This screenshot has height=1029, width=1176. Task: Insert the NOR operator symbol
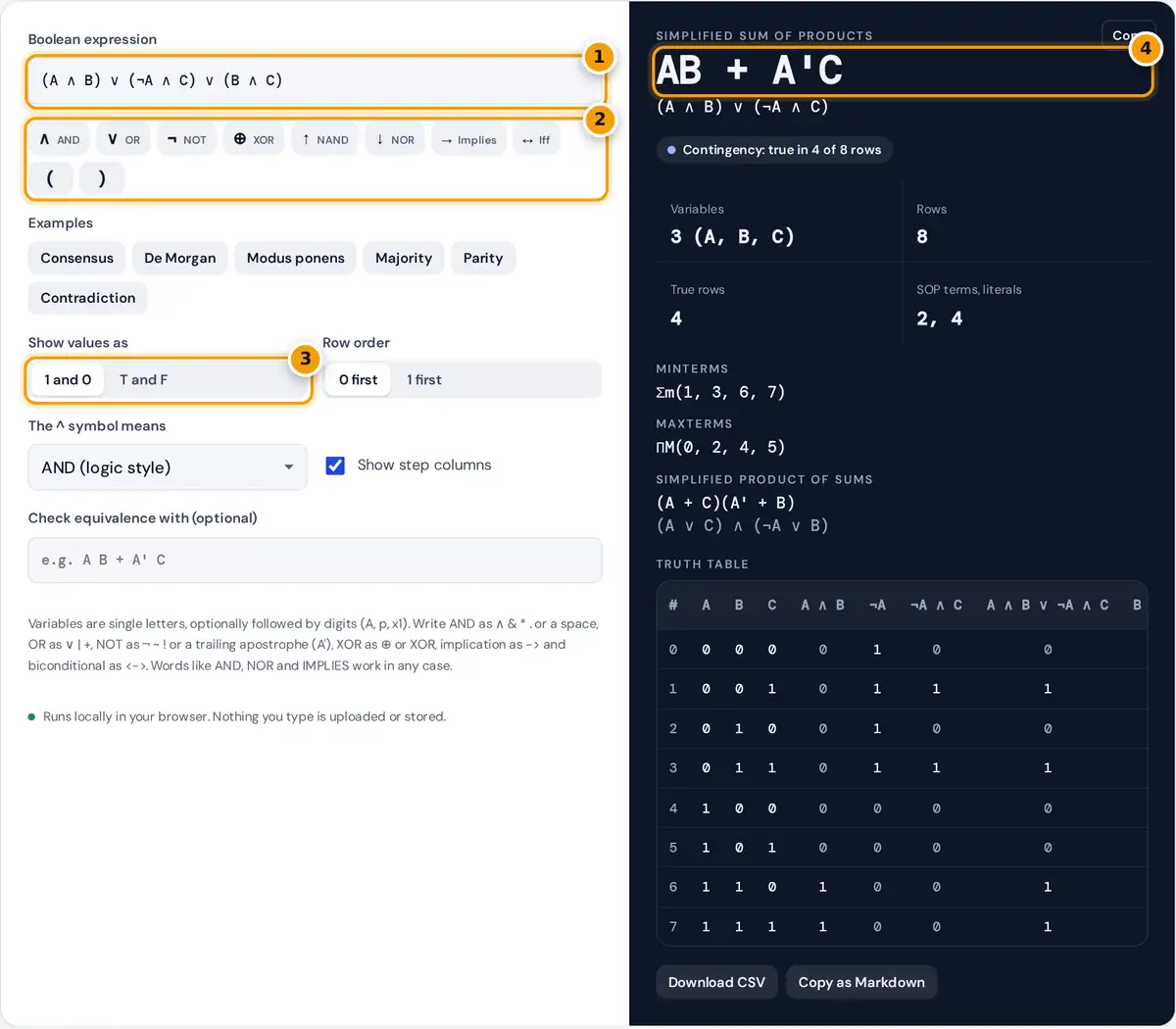[395, 140]
